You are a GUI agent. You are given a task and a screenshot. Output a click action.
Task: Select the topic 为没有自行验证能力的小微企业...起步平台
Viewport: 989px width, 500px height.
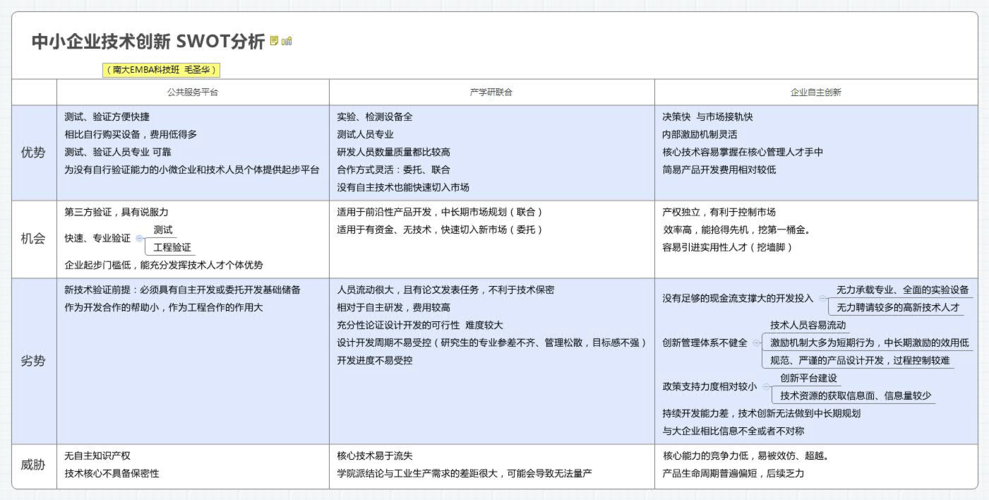point(192,170)
